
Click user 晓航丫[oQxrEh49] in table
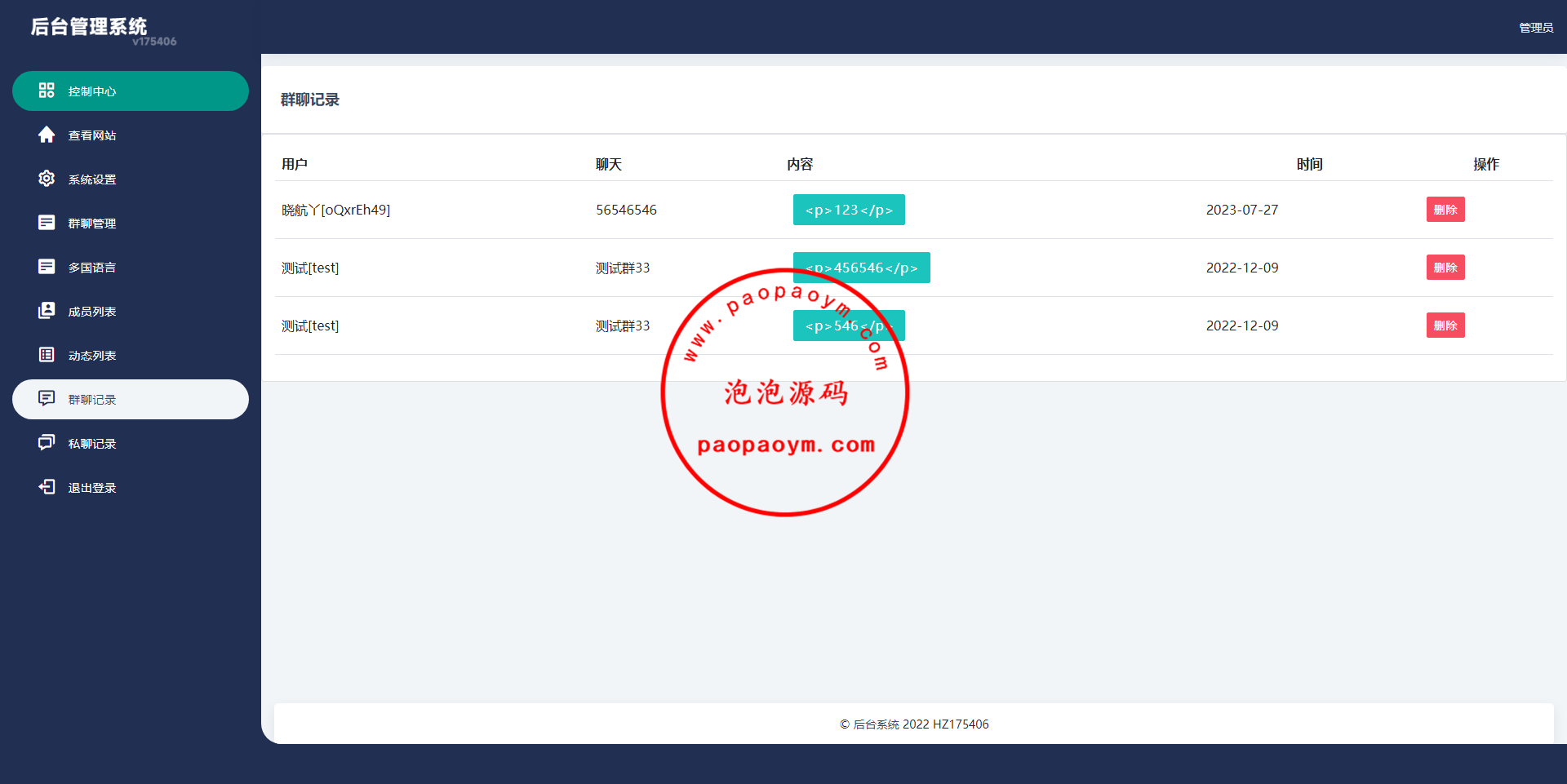point(335,210)
